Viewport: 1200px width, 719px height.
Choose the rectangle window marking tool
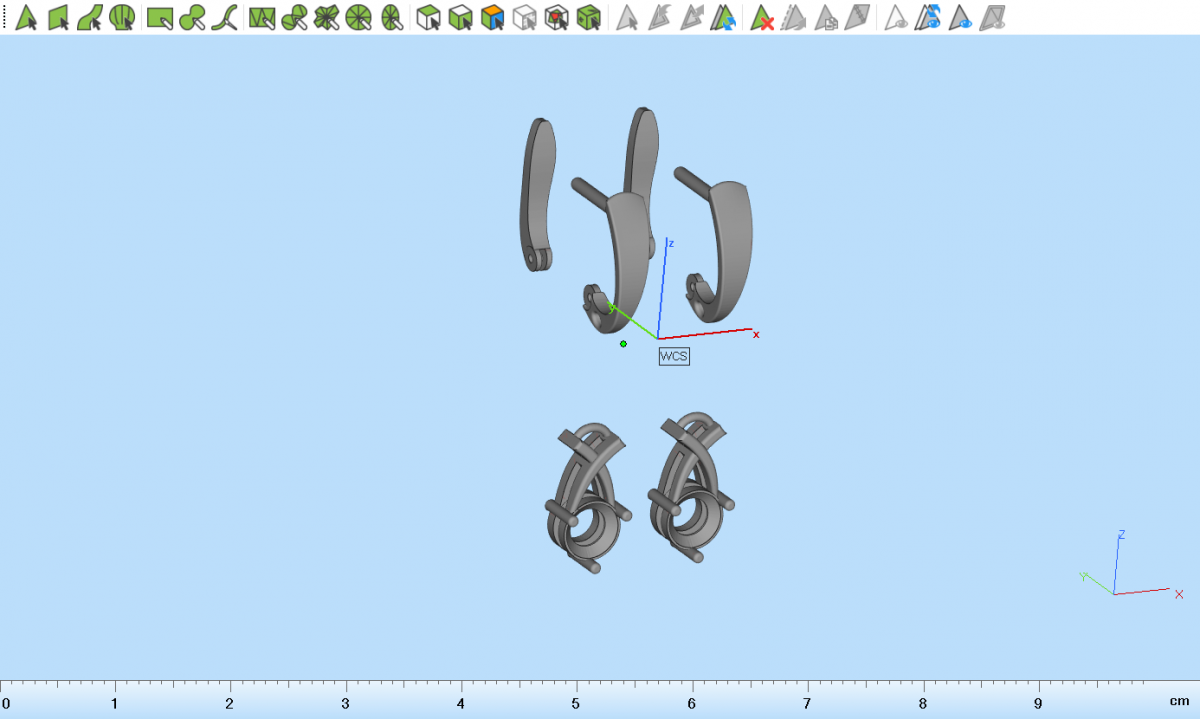160,17
